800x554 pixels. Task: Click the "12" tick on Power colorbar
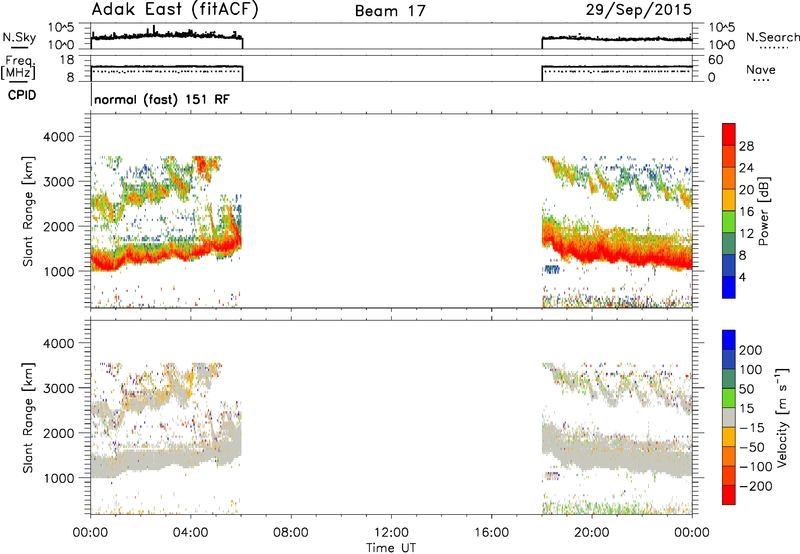746,234
